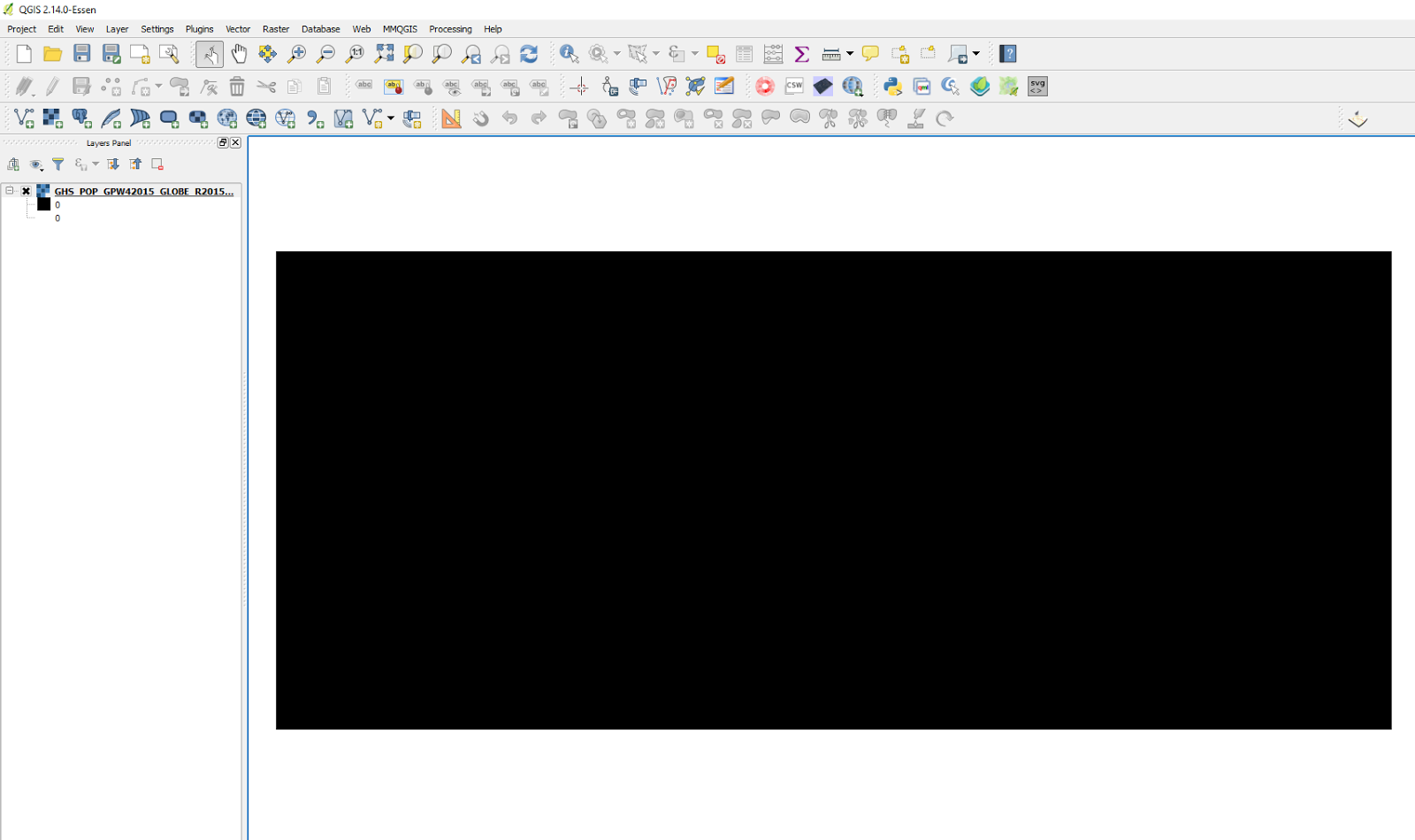This screenshot has height=840, width=1415.
Task: Open the new layer type dropdown arrow
Action: 391,118
